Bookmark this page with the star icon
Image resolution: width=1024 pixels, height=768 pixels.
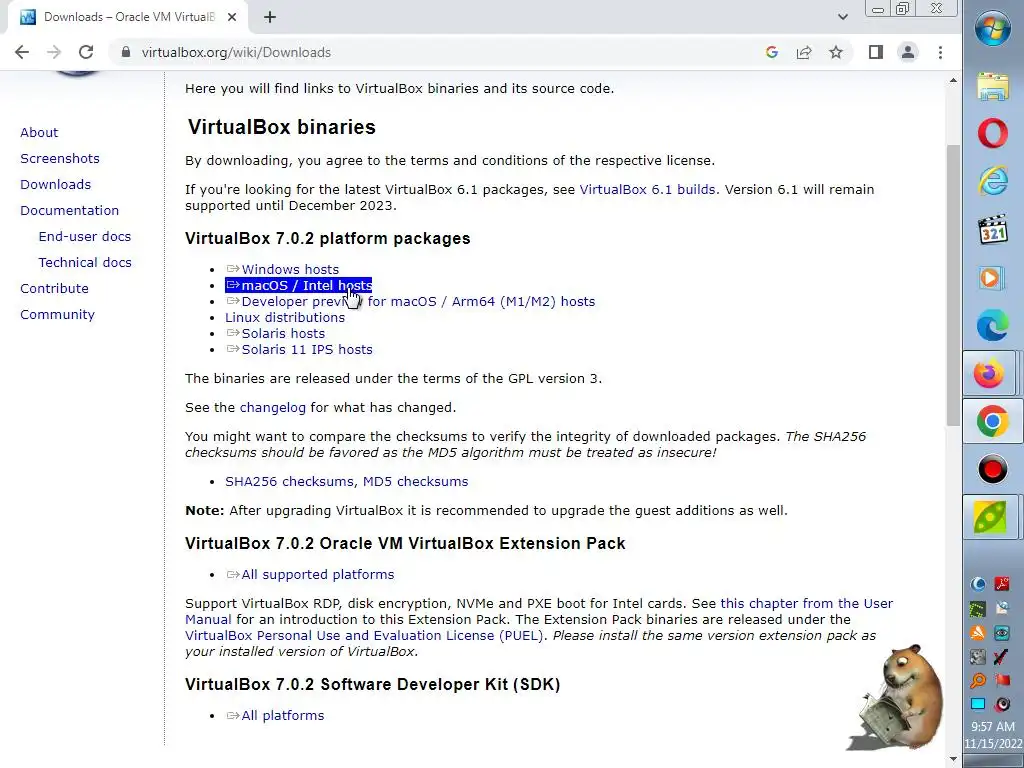pyautogui.click(x=836, y=52)
